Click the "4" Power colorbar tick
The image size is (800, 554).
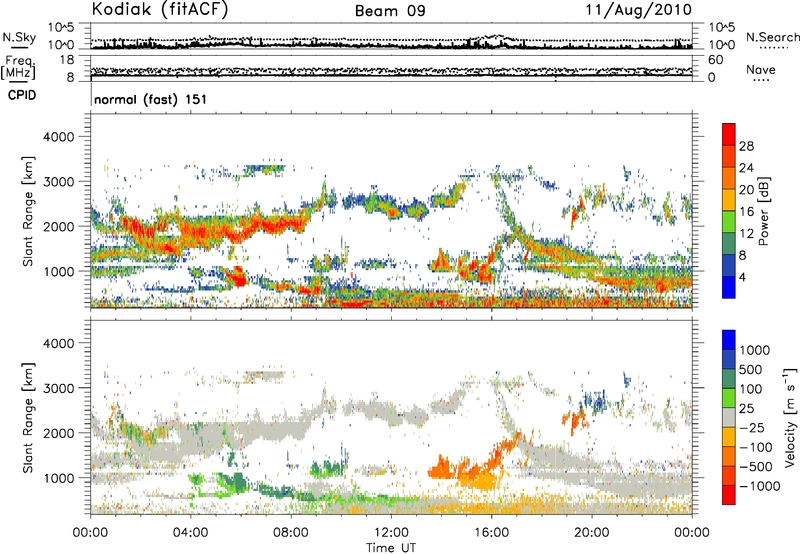pos(742,277)
